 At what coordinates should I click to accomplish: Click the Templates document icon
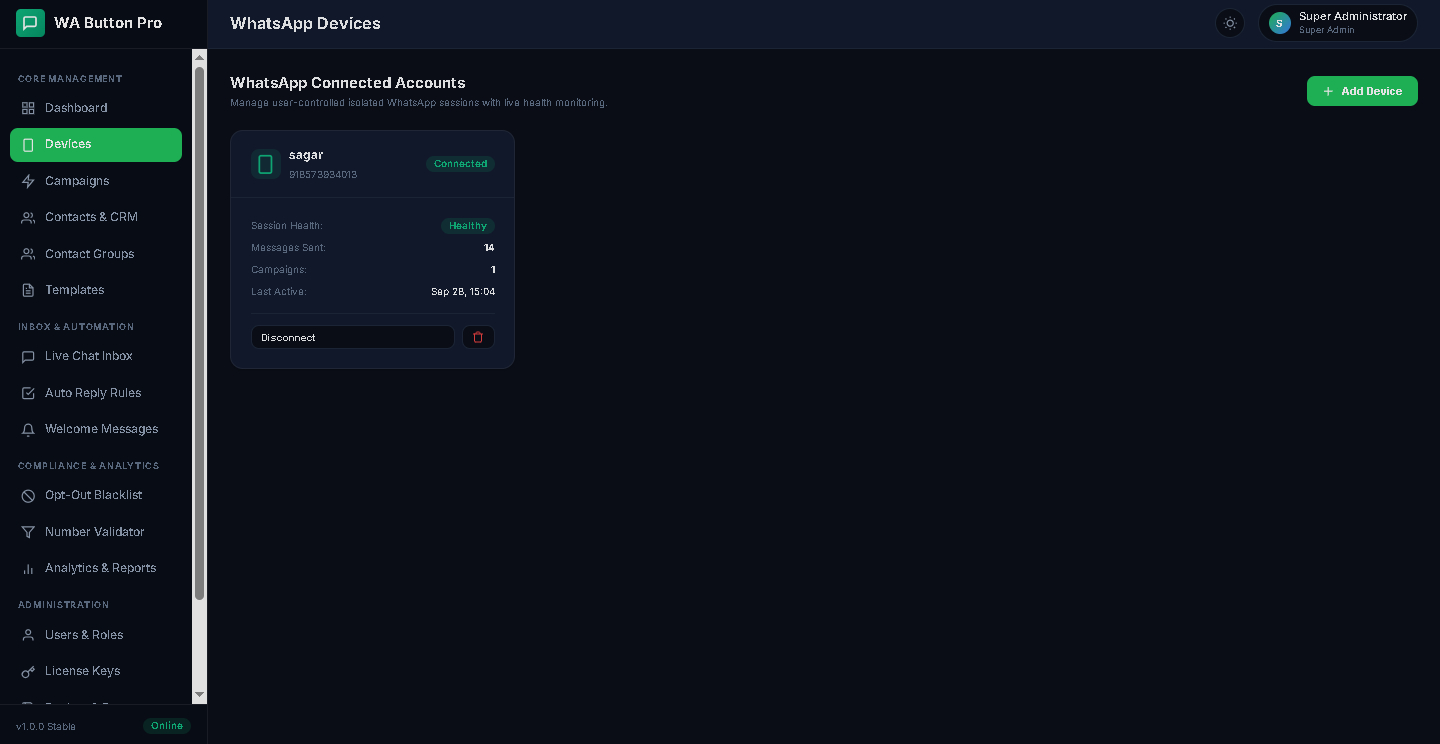28,290
